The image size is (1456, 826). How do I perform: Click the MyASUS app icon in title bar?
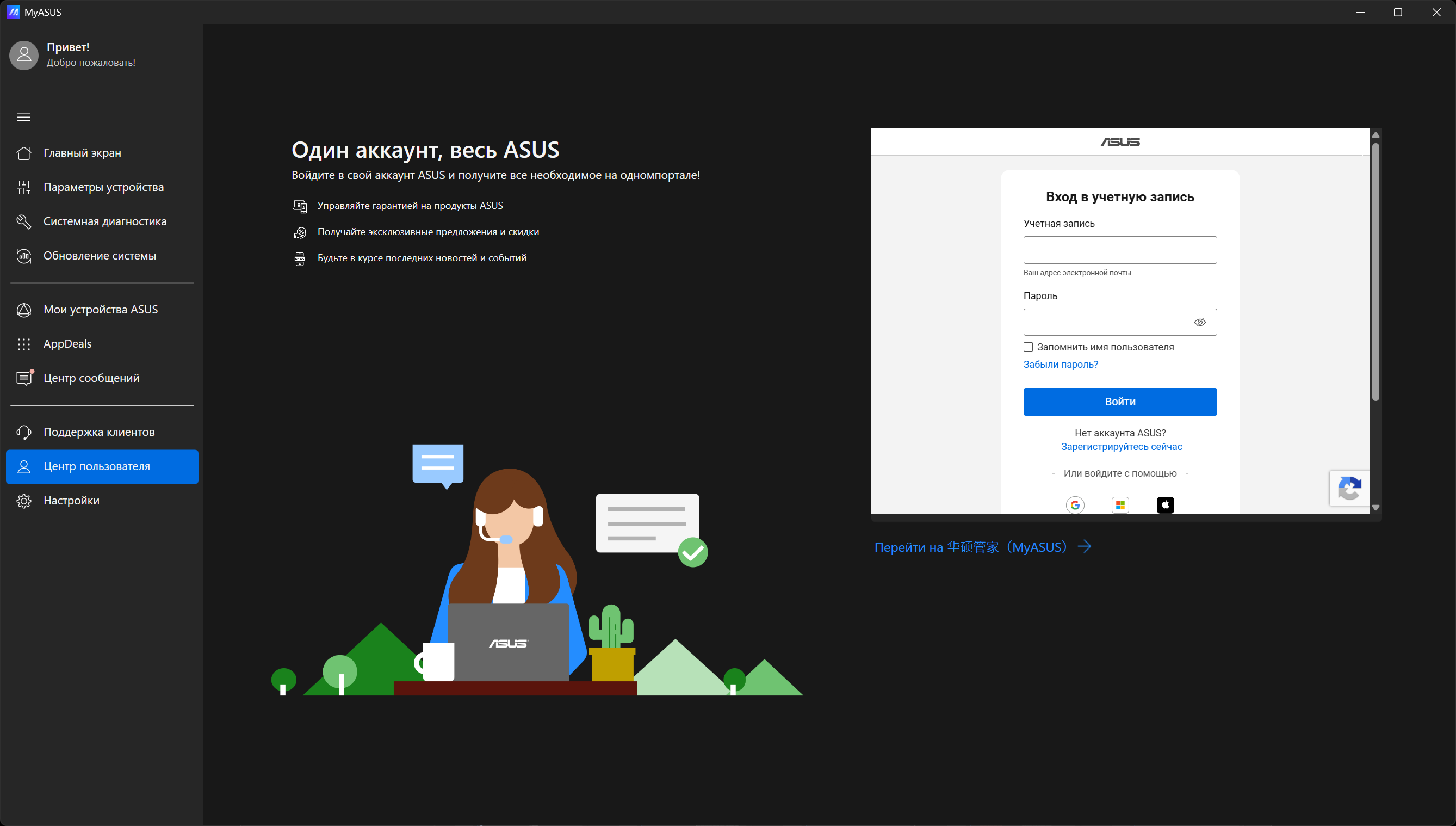click(13, 12)
